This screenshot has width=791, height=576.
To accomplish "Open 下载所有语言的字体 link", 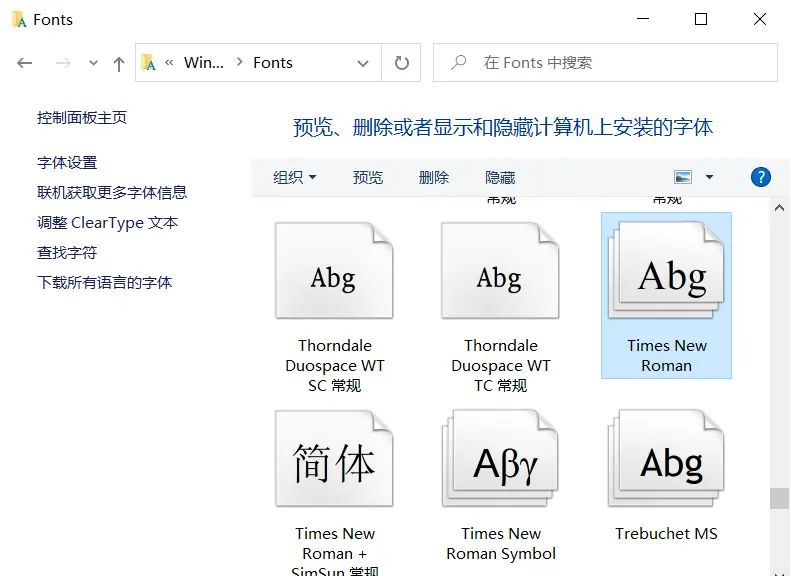I will coord(104,282).
